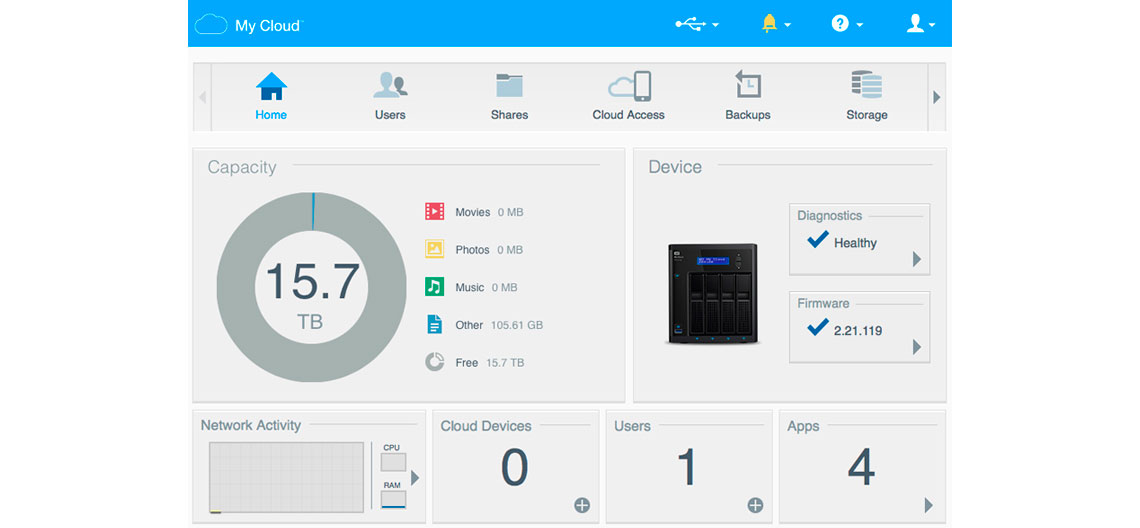Click the RAM usage indicator
1140x528 pixels.
pos(393,499)
